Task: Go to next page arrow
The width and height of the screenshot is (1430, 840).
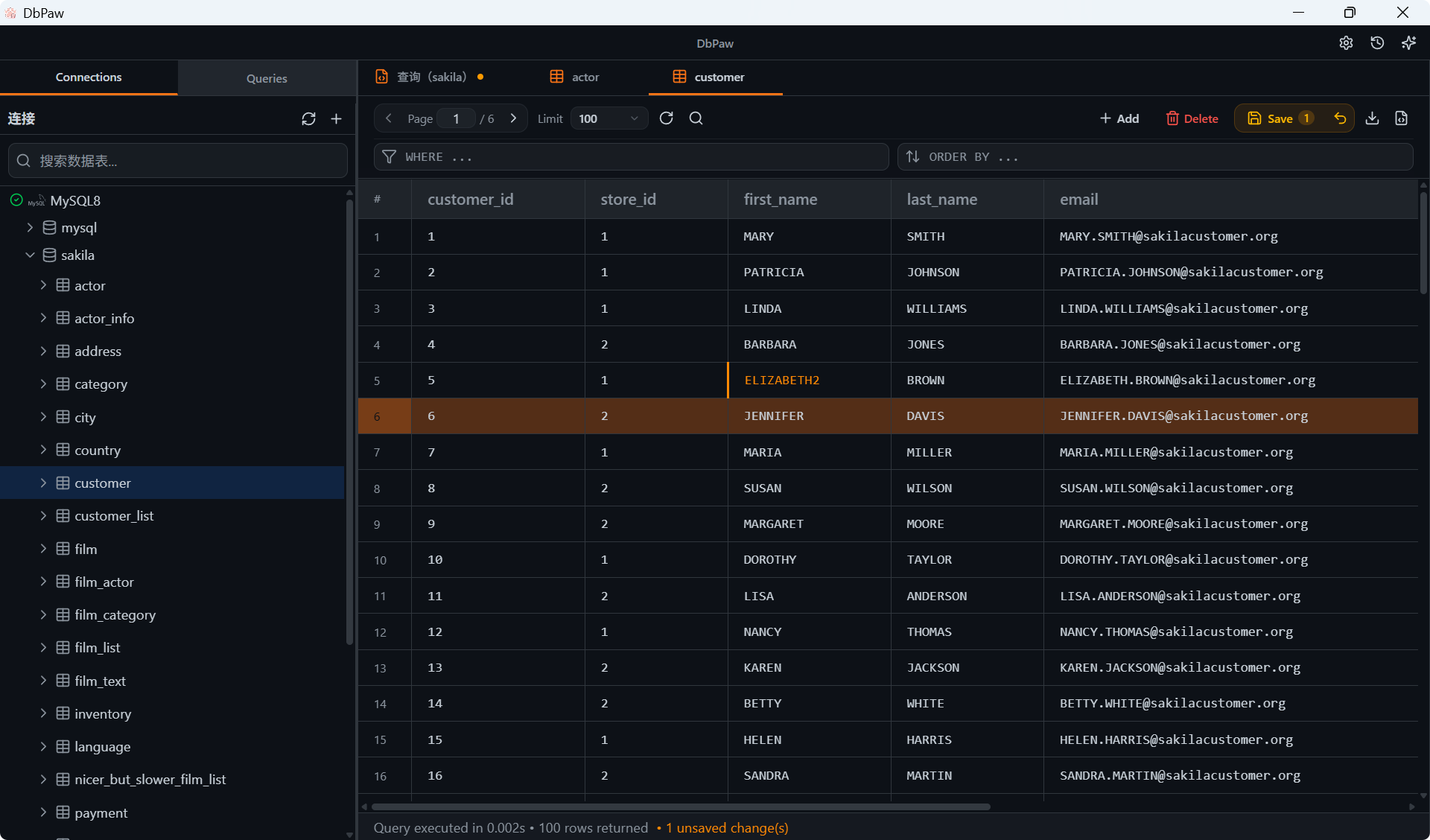Action: tap(513, 118)
